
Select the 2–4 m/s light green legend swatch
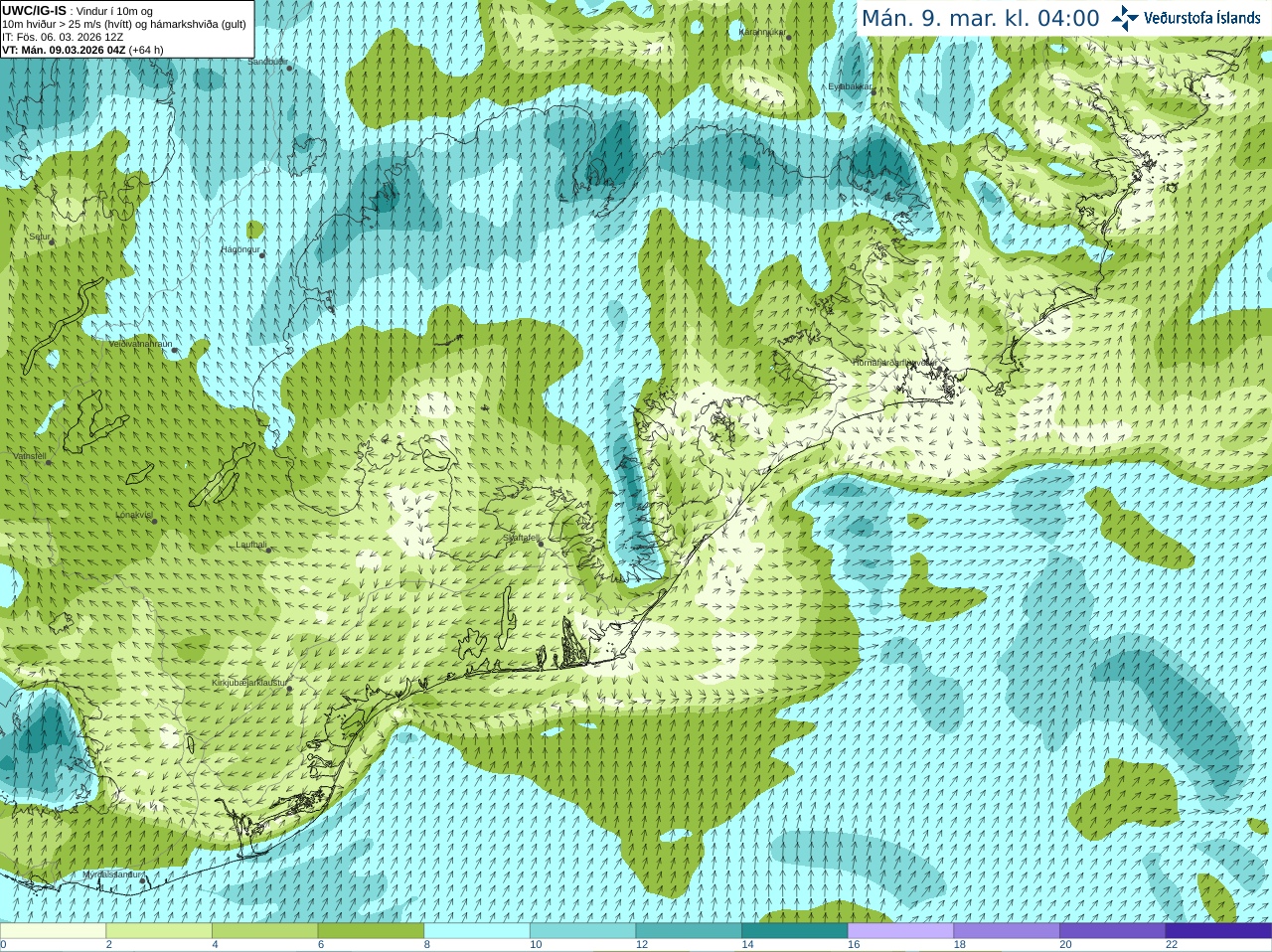(159, 931)
